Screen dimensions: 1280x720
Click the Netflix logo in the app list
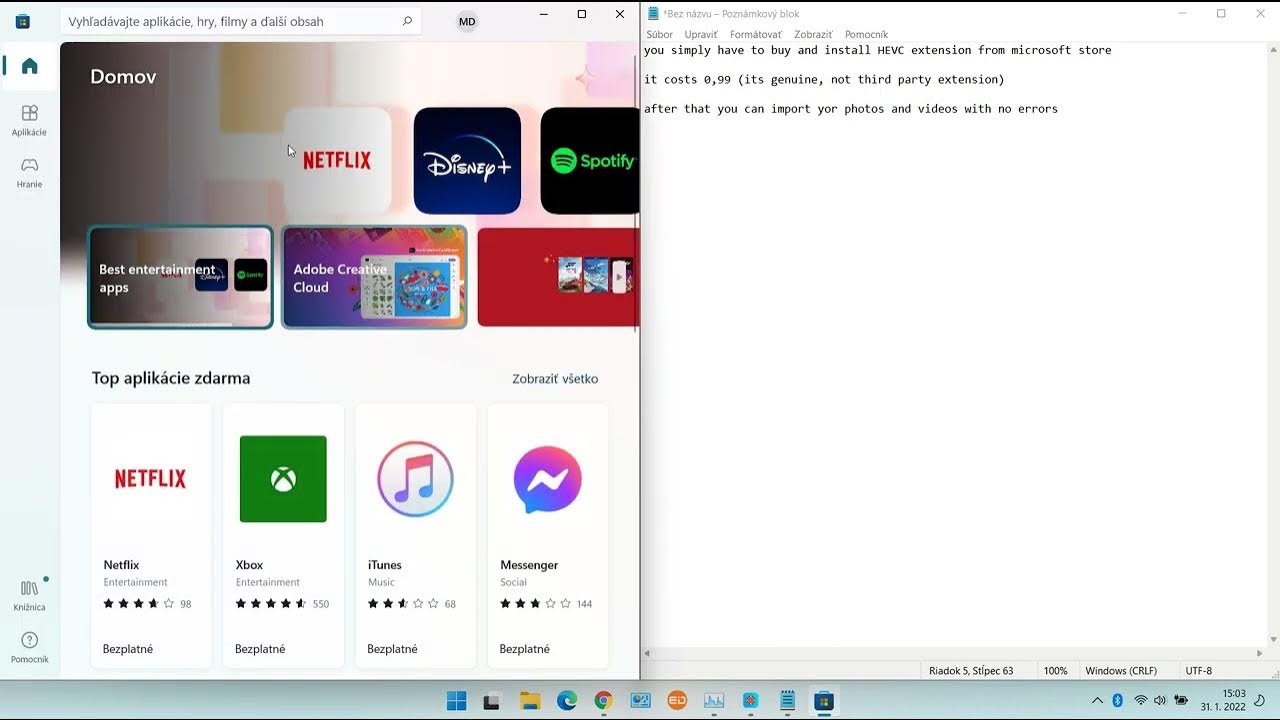(150, 479)
